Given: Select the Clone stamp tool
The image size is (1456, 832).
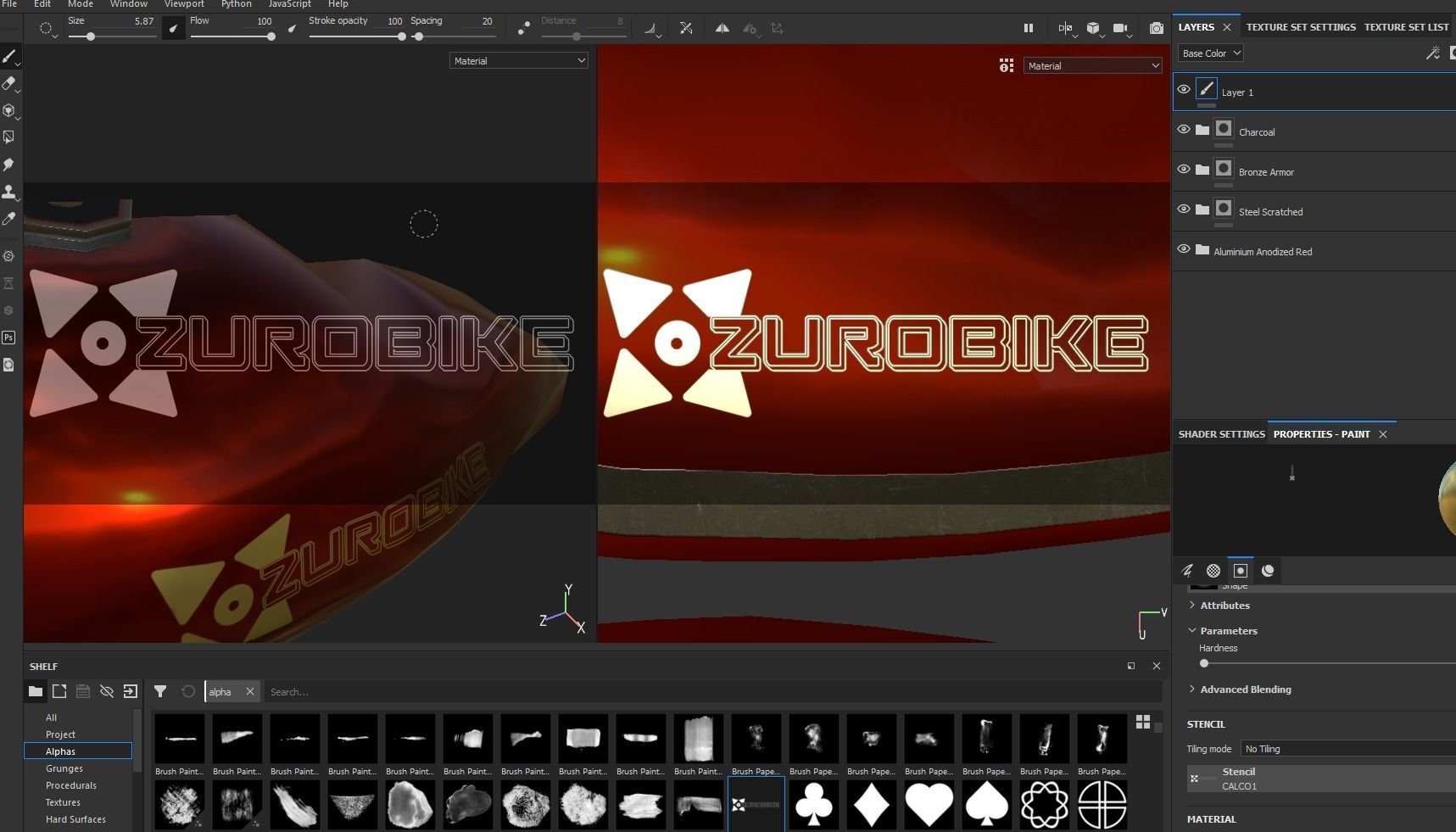Looking at the screenshot, I should coord(9,192).
